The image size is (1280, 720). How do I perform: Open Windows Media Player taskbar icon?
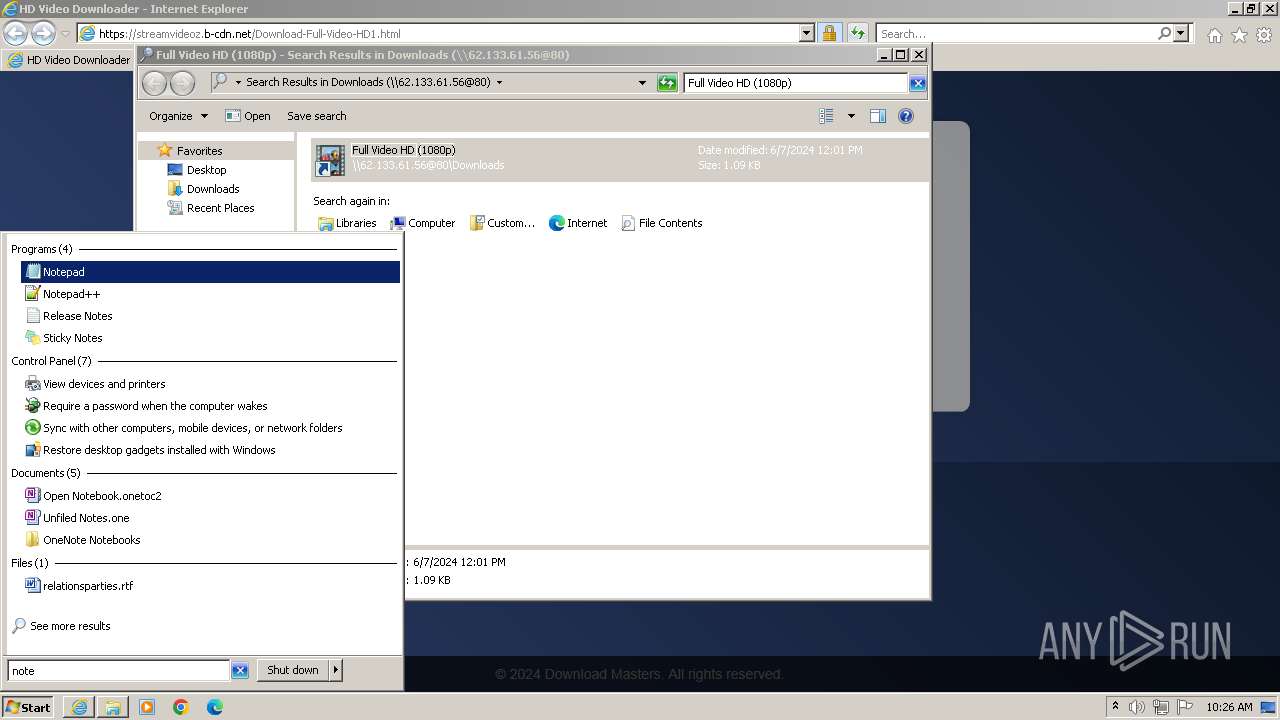point(147,707)
